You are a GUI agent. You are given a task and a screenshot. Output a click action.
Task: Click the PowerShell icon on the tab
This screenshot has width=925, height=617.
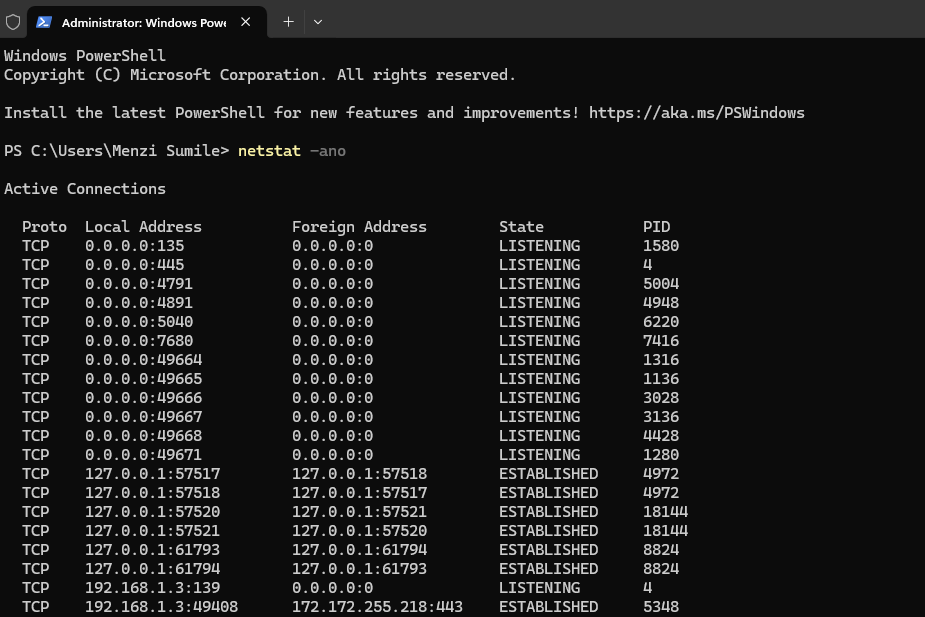pyautogui.click(x=44, y=21)
